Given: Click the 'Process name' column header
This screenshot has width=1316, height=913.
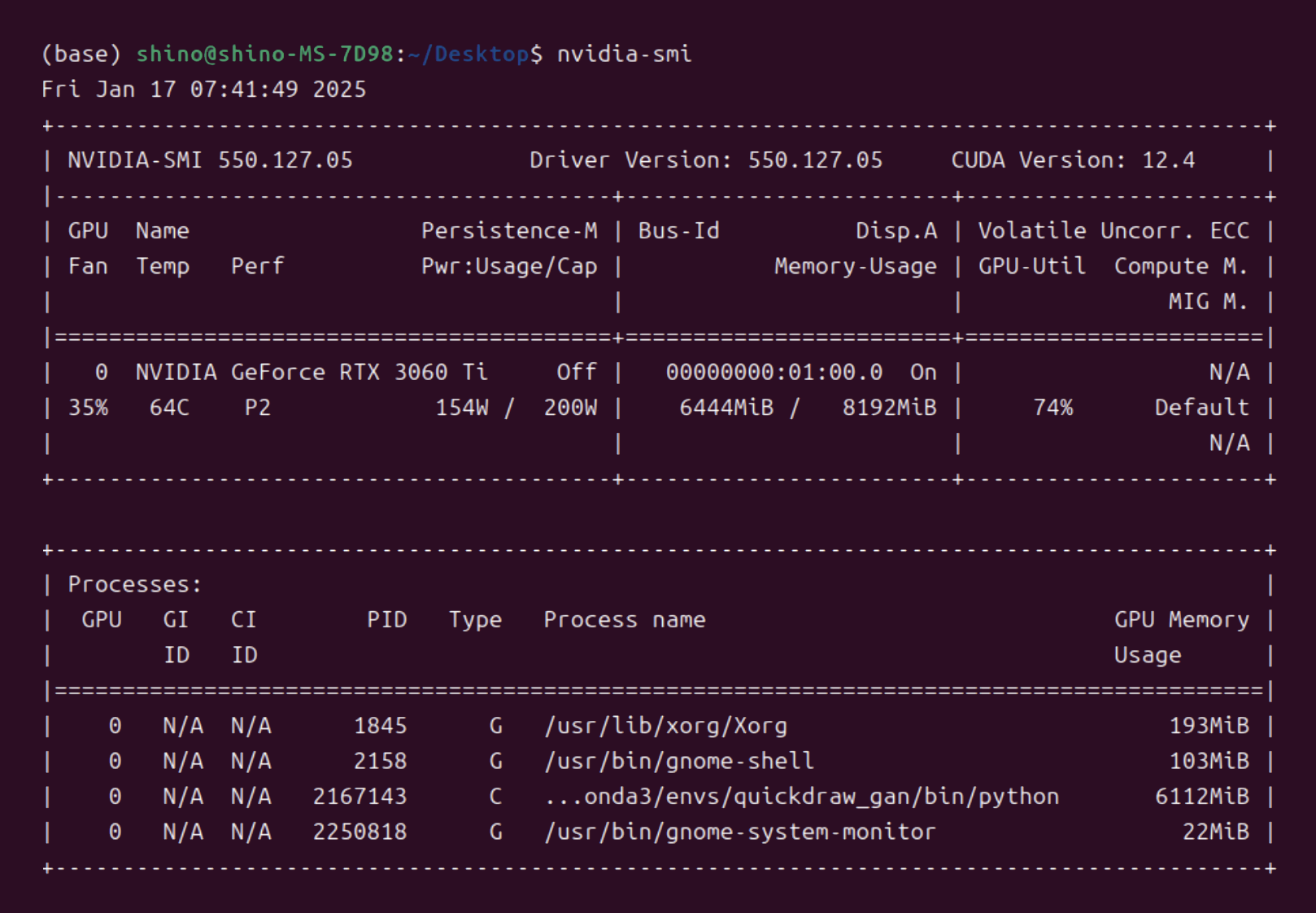Looking at the screenshot, I should [624, 619].
